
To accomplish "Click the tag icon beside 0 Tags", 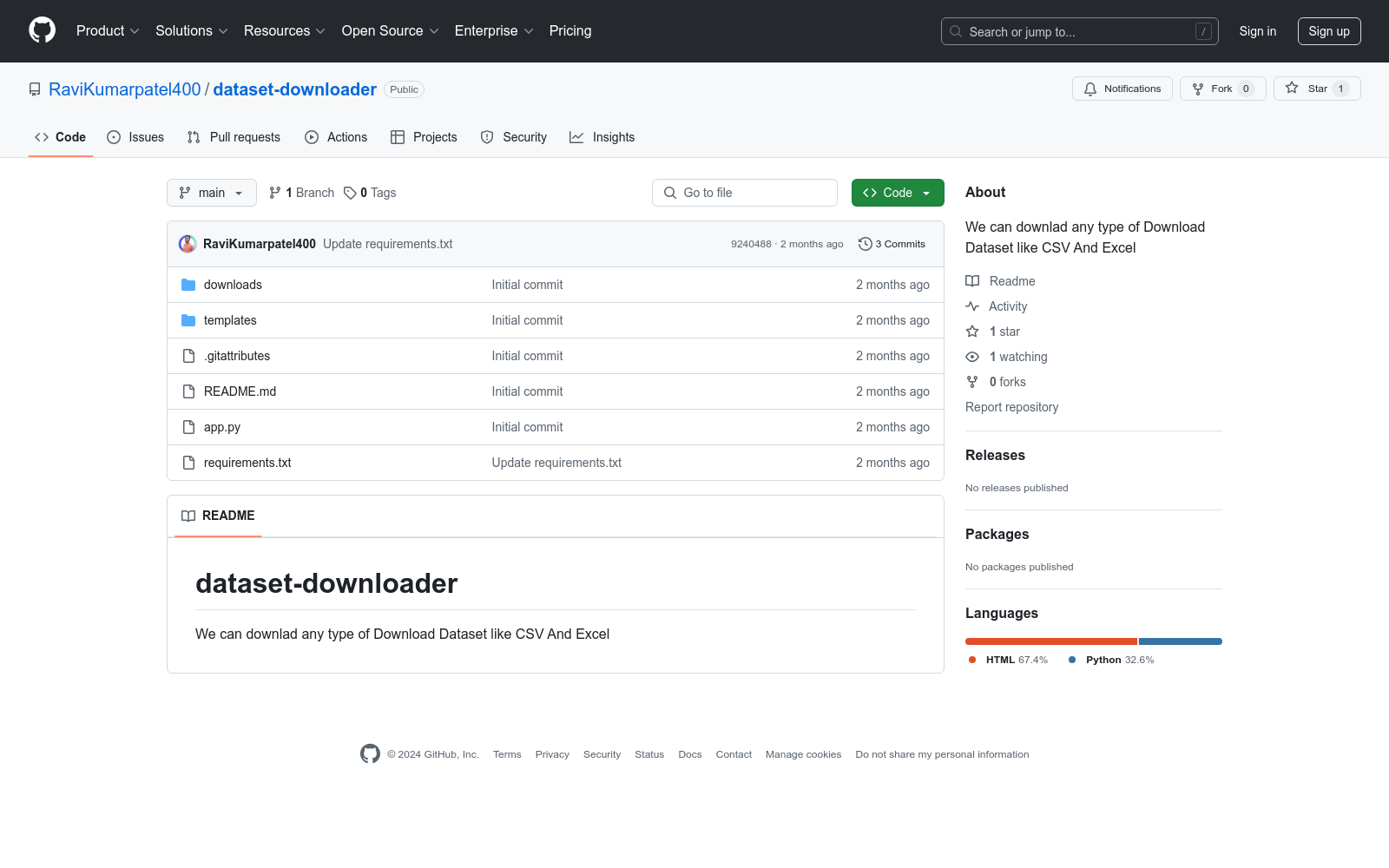I will pyautogui.click(x=350, y=193).
